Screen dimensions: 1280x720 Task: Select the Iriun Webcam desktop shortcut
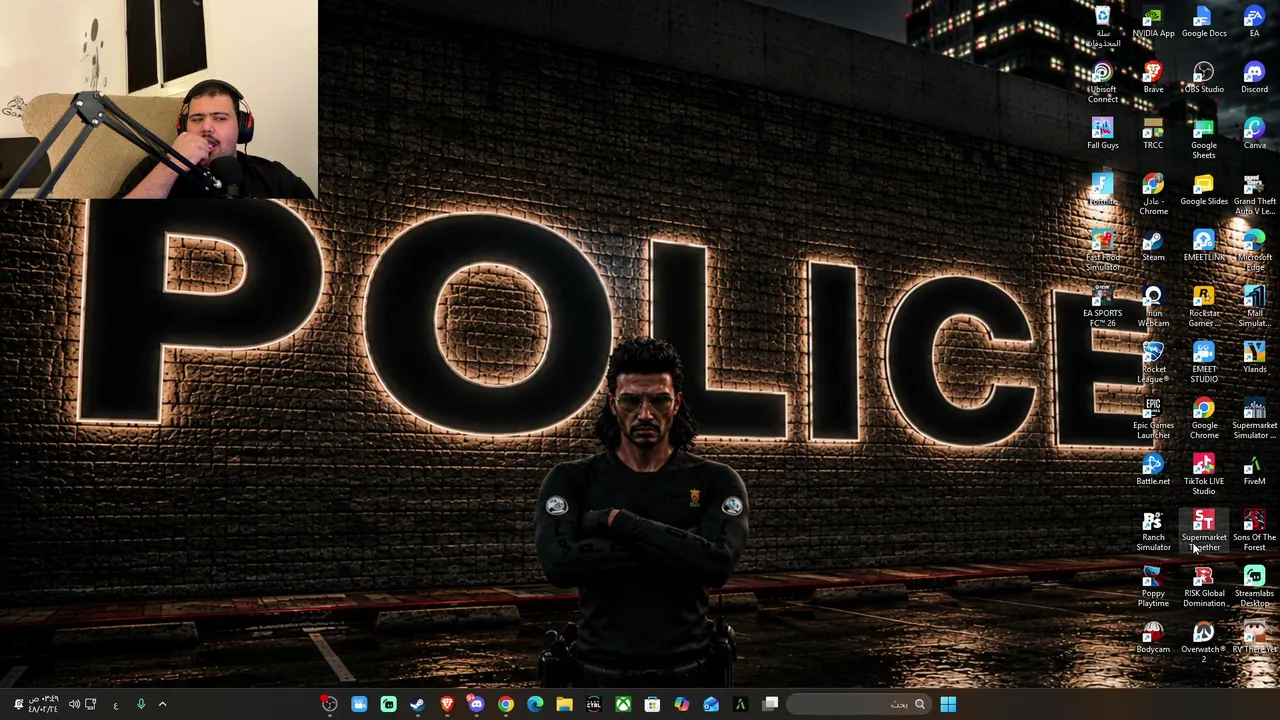coord(1153,306)
